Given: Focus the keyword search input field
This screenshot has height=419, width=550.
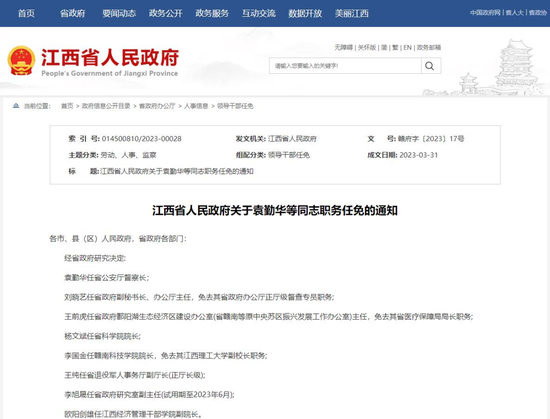Looking at the screenshot, I should 345,66.
